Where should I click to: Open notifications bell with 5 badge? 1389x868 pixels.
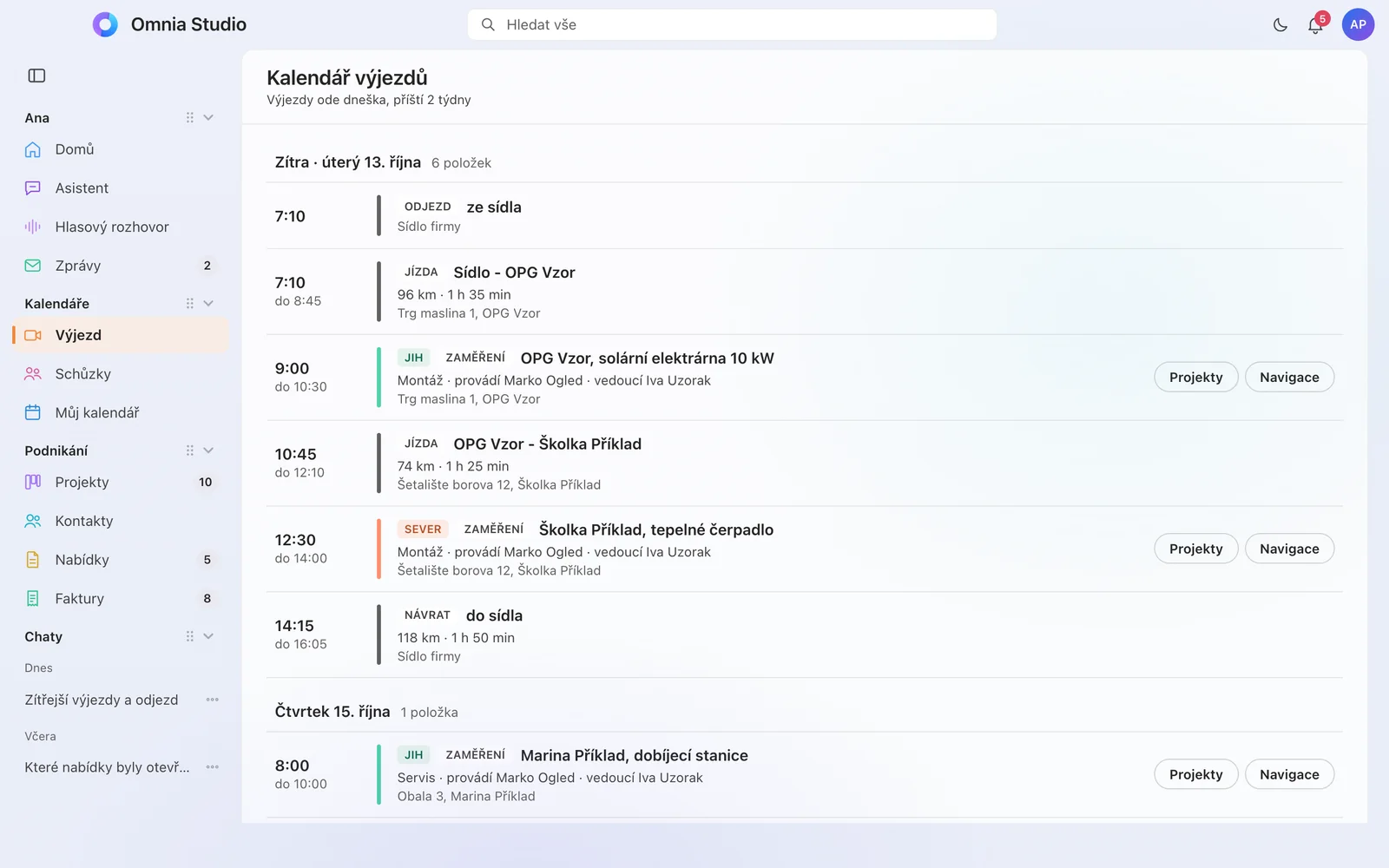pyautogui.click(x=1316, y=25)
